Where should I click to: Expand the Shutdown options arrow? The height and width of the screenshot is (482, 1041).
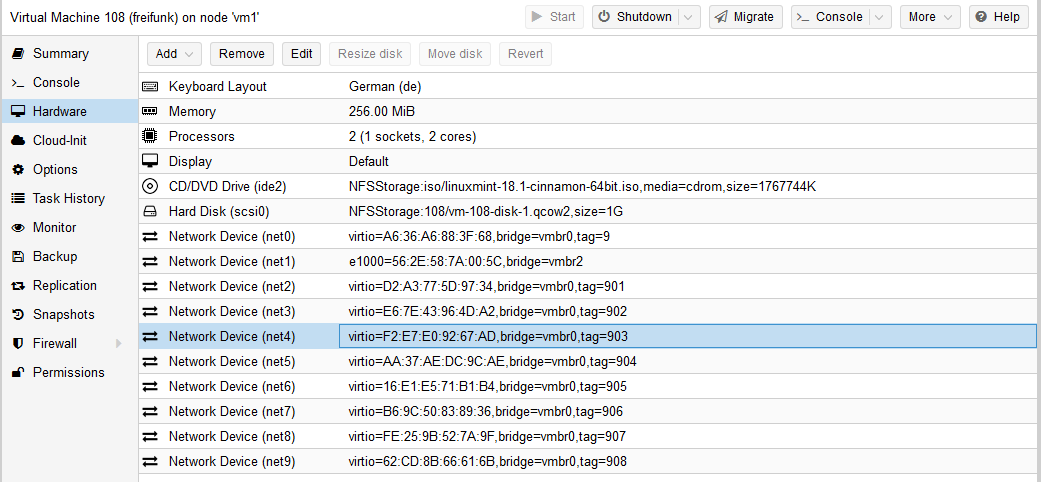pos(689,17)
